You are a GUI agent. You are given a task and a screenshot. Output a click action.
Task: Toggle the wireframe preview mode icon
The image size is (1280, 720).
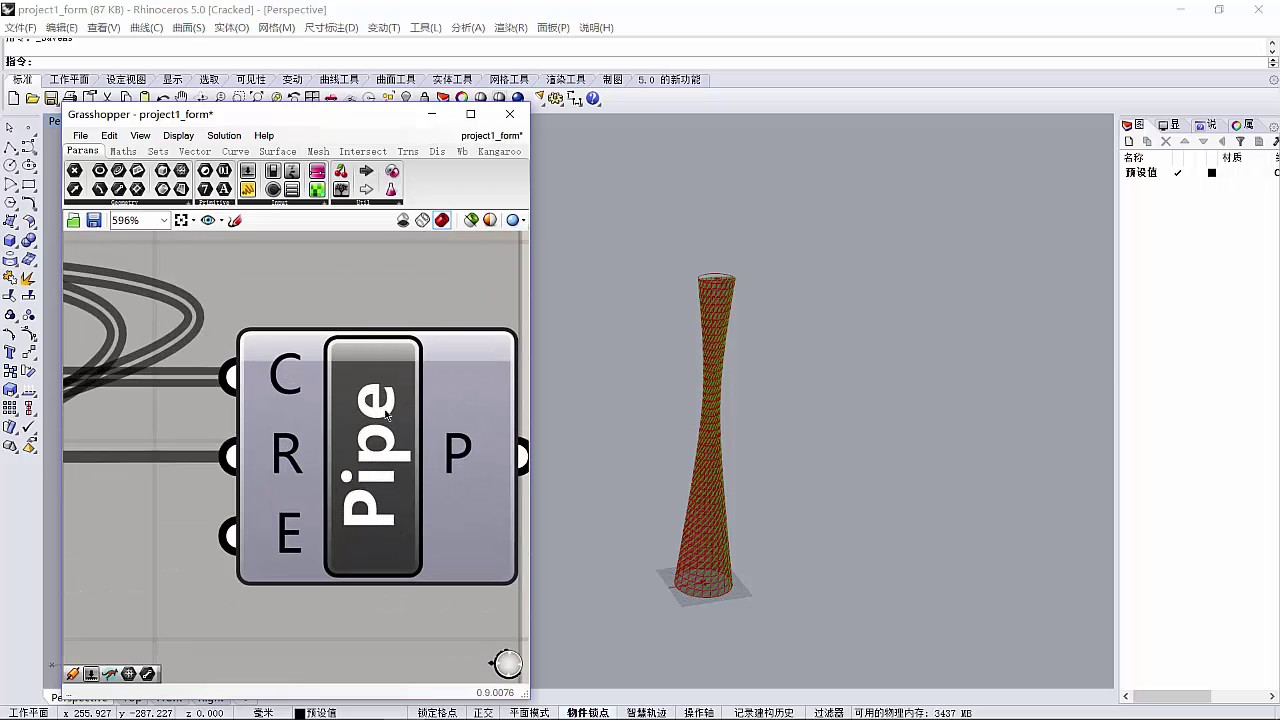pos(422,220)
